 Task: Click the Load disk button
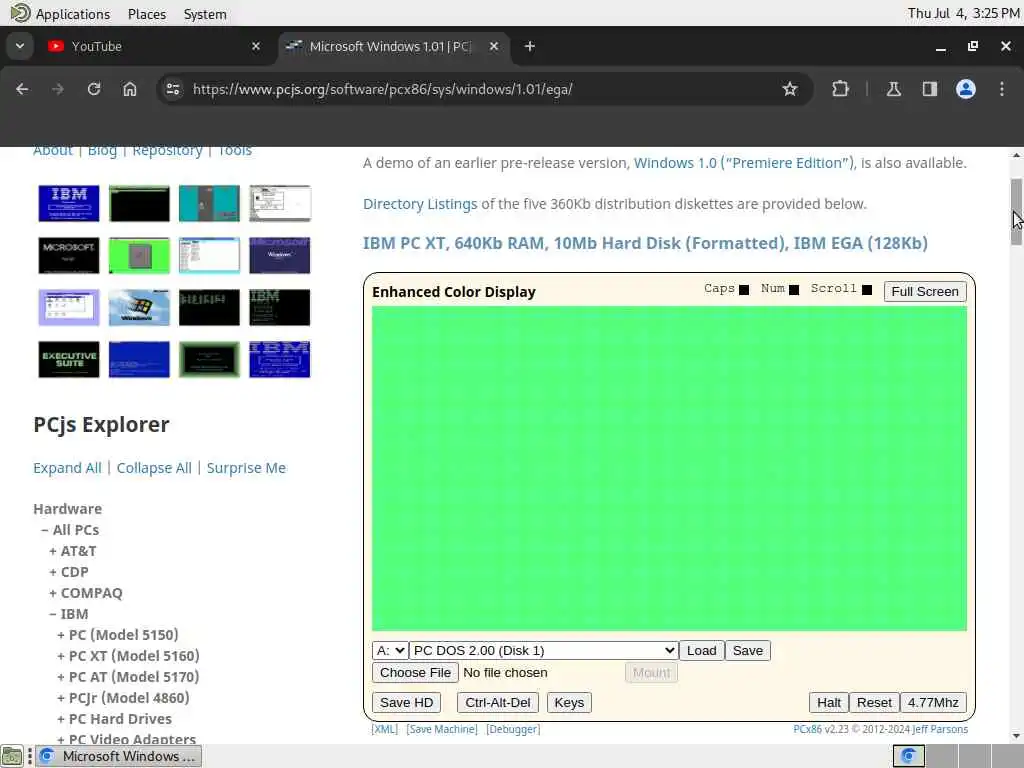[701, 650]
